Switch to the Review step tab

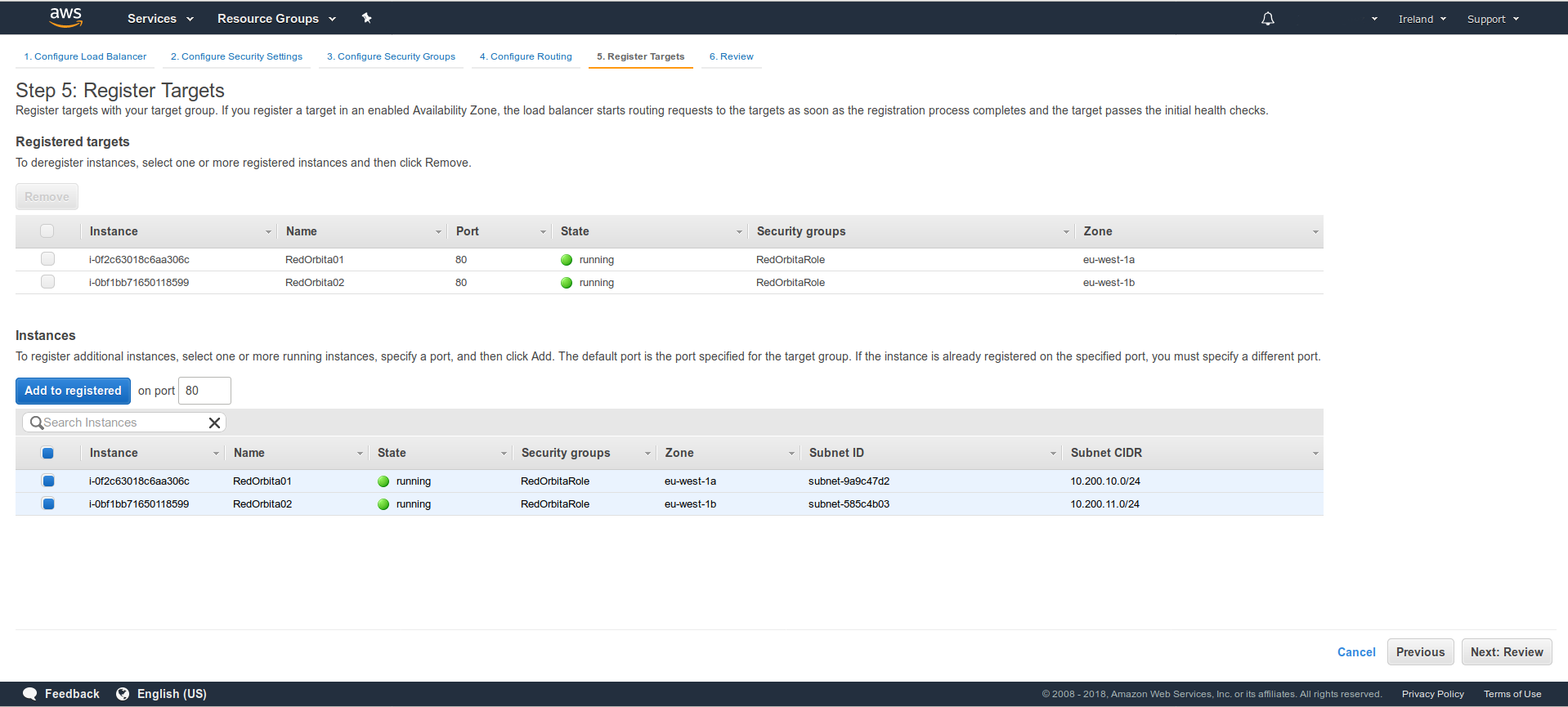[731, 56]
